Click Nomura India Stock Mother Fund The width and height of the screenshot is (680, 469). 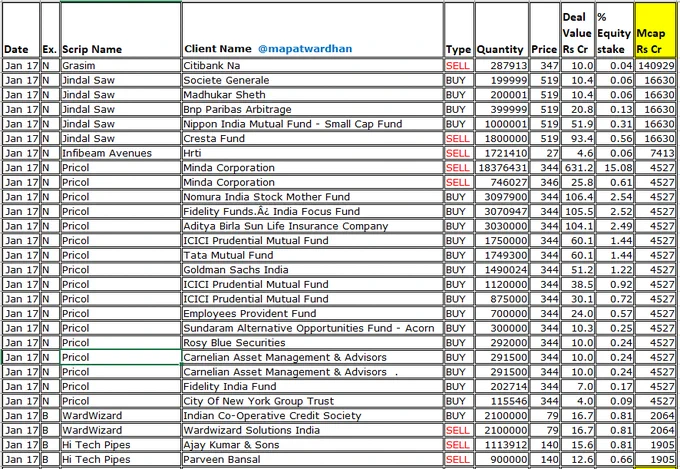(313, 197)
